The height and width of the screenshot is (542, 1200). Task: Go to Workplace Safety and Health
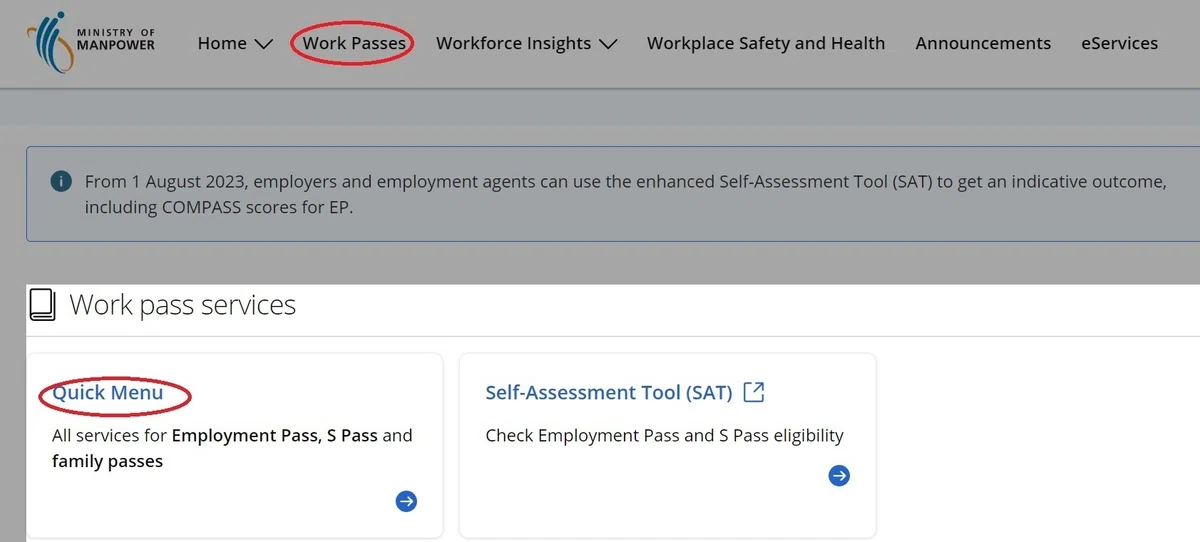pyautogui.click(x=766, y=43)
